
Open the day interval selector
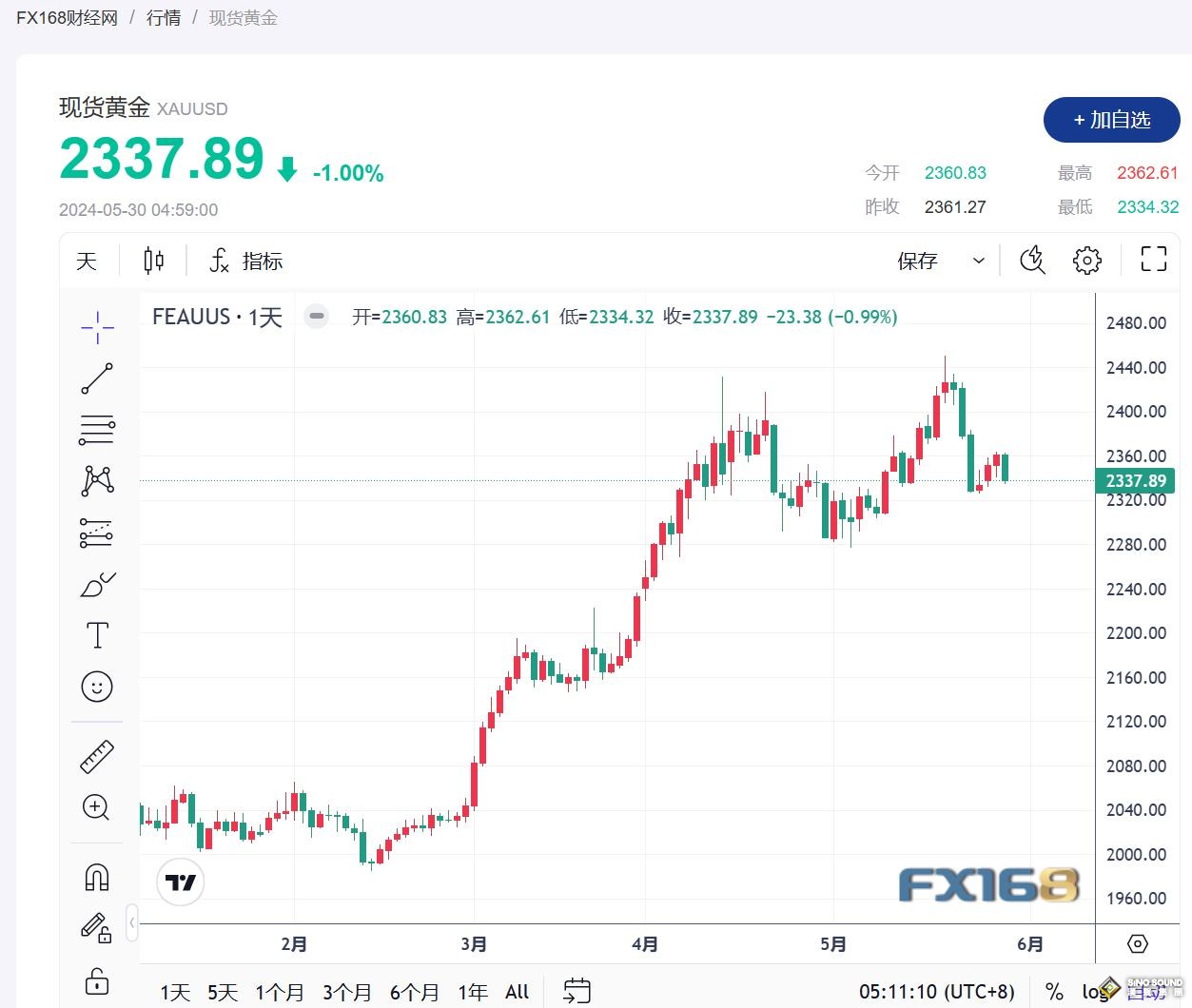click(x=87, y=261)
